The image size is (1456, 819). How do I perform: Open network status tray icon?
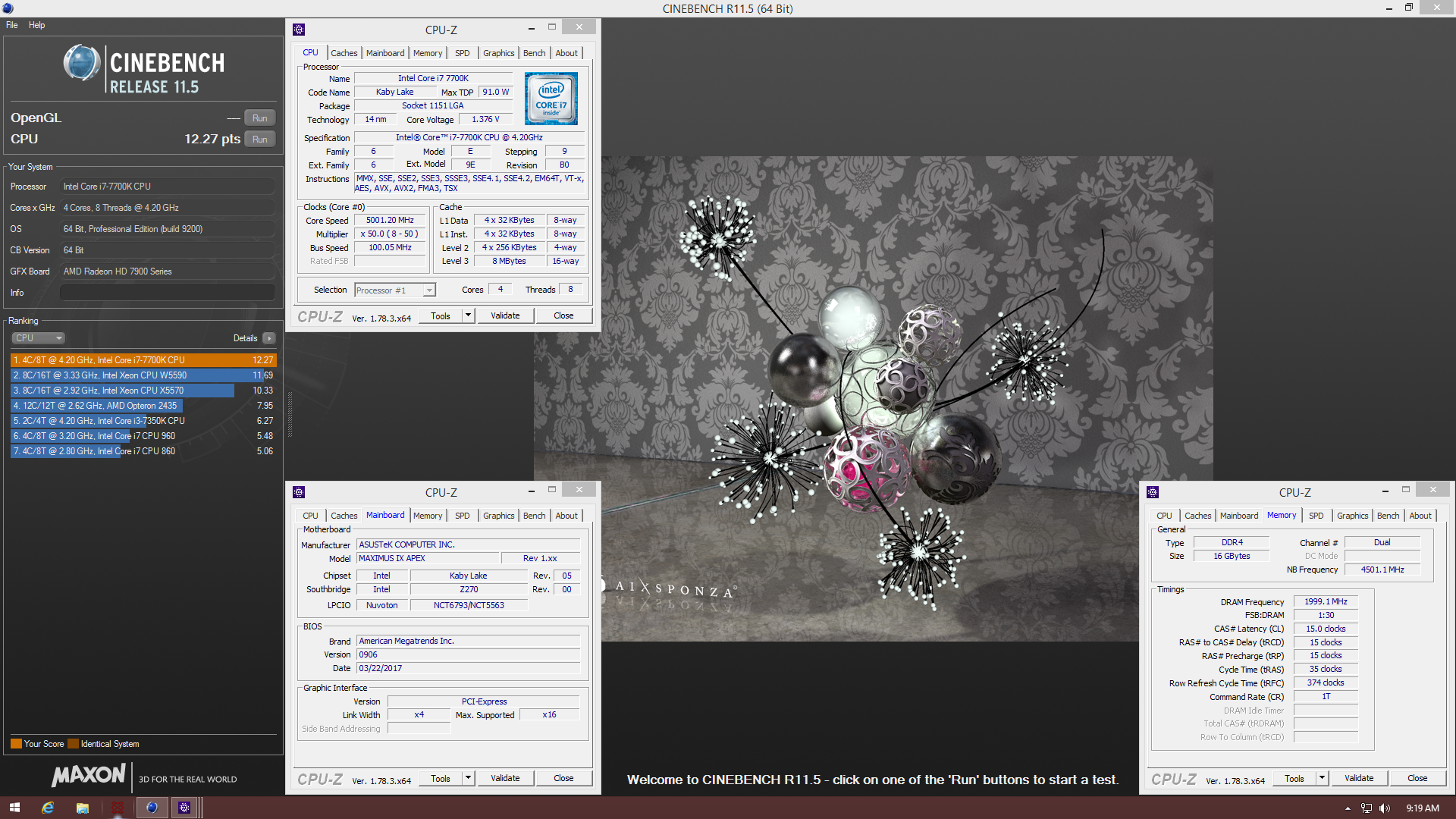(x=1367, y=808)
